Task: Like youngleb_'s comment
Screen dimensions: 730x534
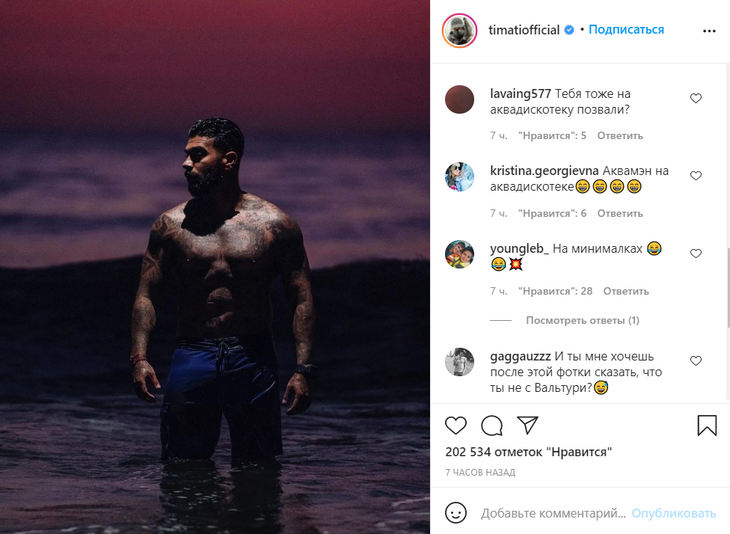Action: click(696, 254)
